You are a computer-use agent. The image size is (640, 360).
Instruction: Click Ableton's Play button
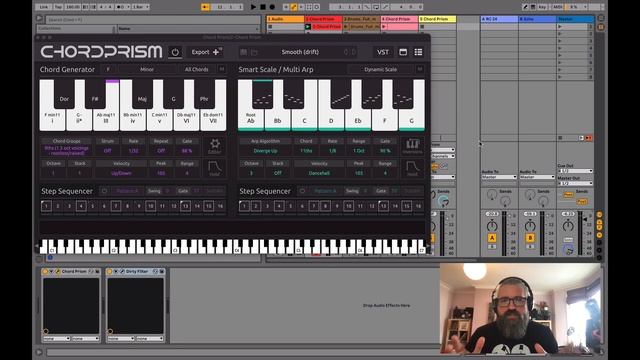click(x=253, y=7)
